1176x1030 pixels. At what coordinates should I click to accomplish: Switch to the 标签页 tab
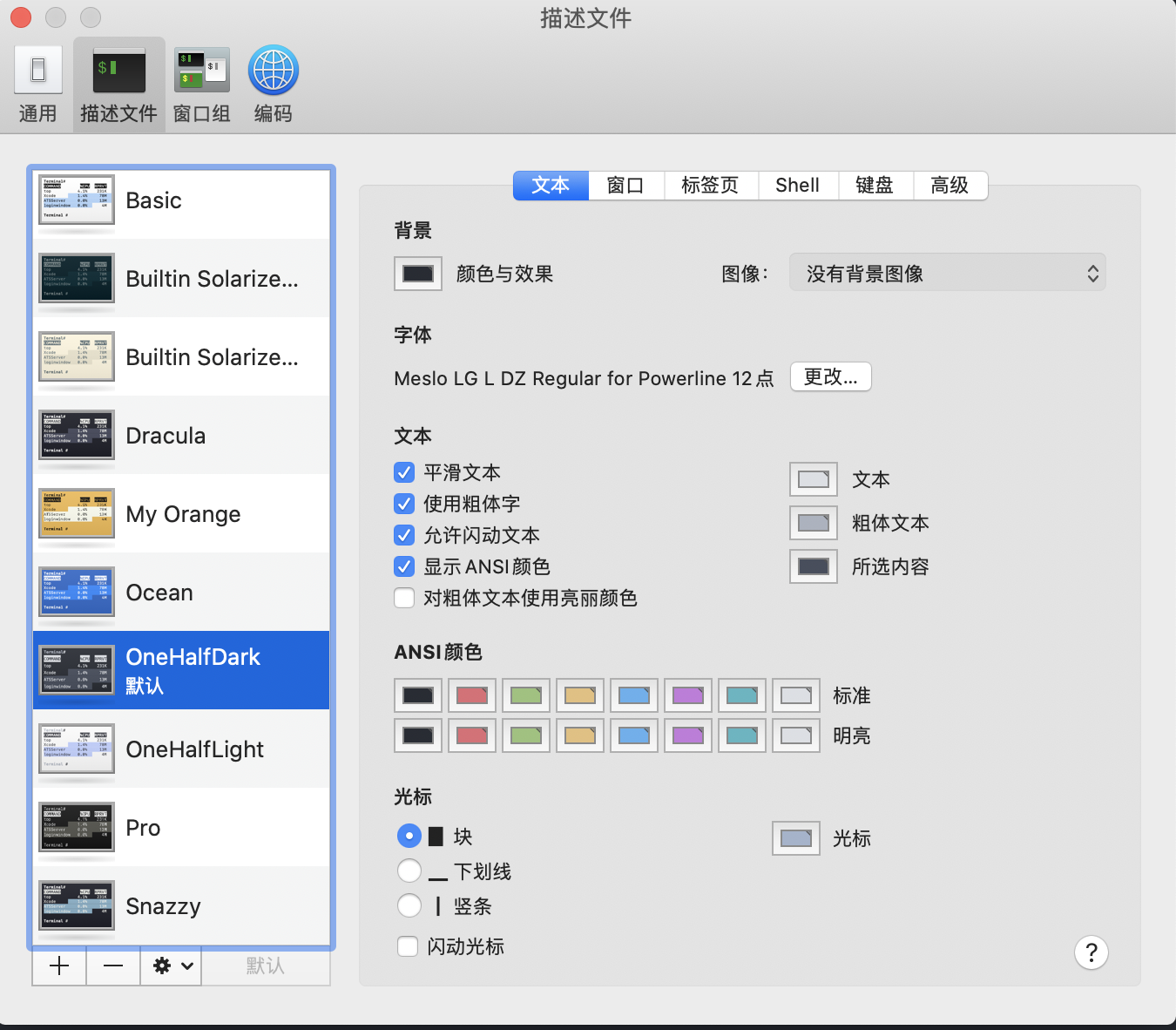[711, 185]
